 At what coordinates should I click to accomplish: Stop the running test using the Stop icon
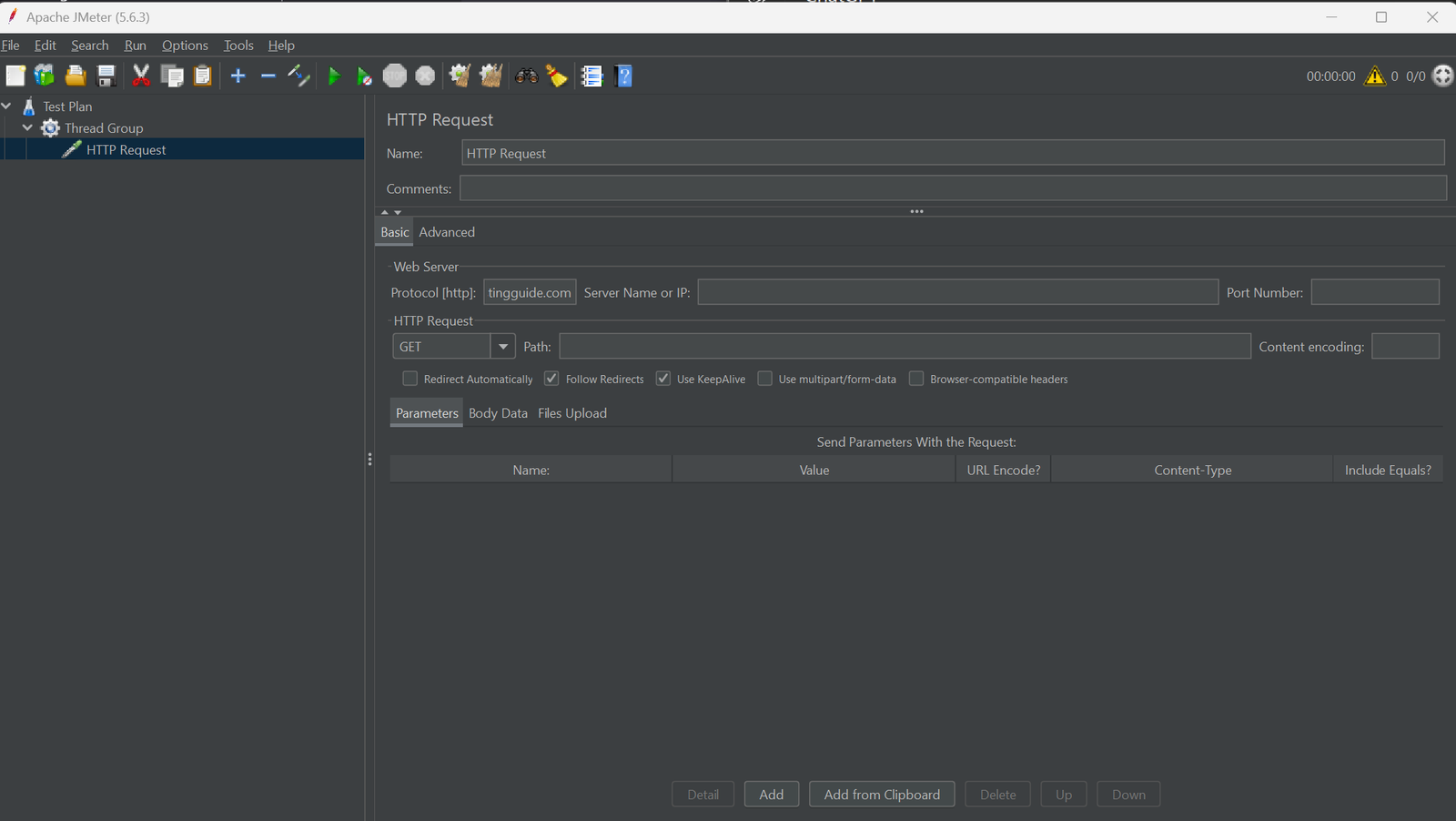pyautogui.click(x=395, y=76)
